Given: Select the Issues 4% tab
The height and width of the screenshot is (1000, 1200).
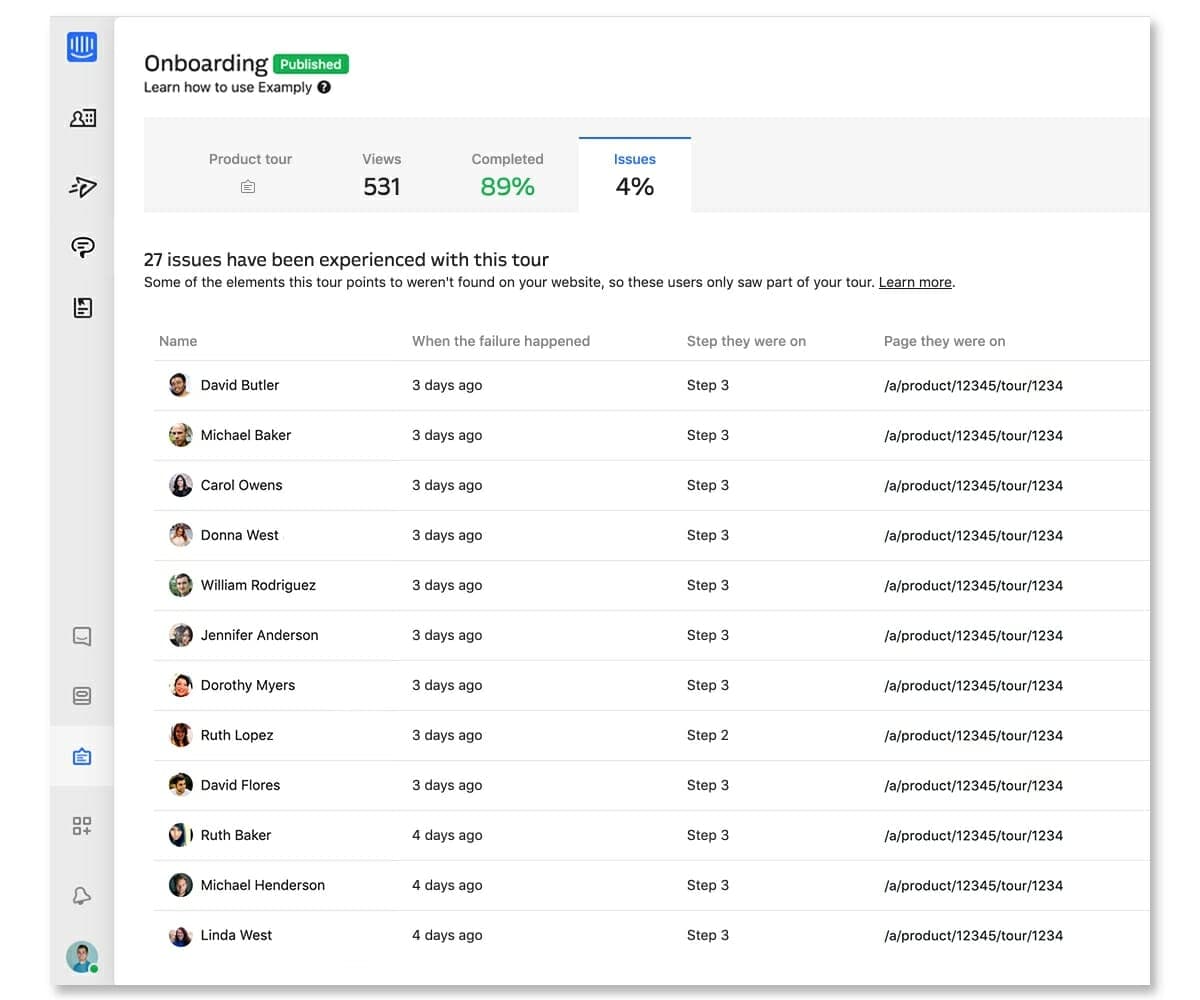Looking at the screenshot, I should [635, 174].
